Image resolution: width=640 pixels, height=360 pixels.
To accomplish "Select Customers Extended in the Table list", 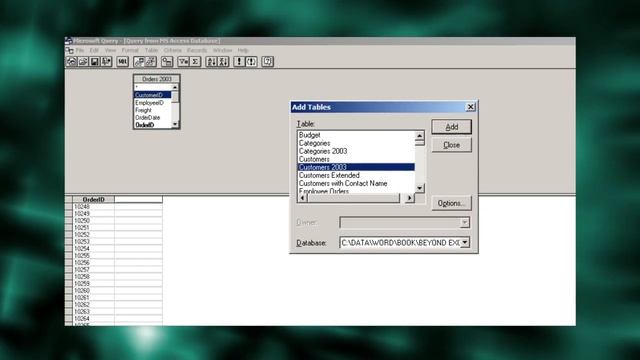I will [x=356, y=175].
